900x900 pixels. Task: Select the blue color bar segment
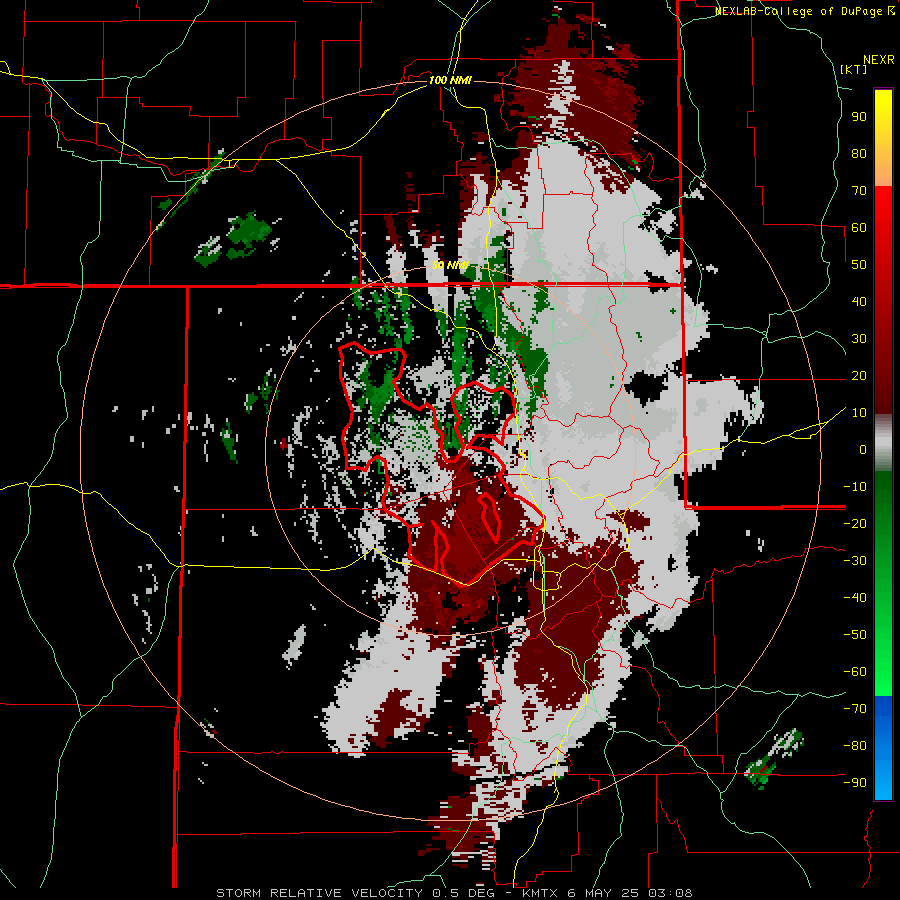pos(883,748)
